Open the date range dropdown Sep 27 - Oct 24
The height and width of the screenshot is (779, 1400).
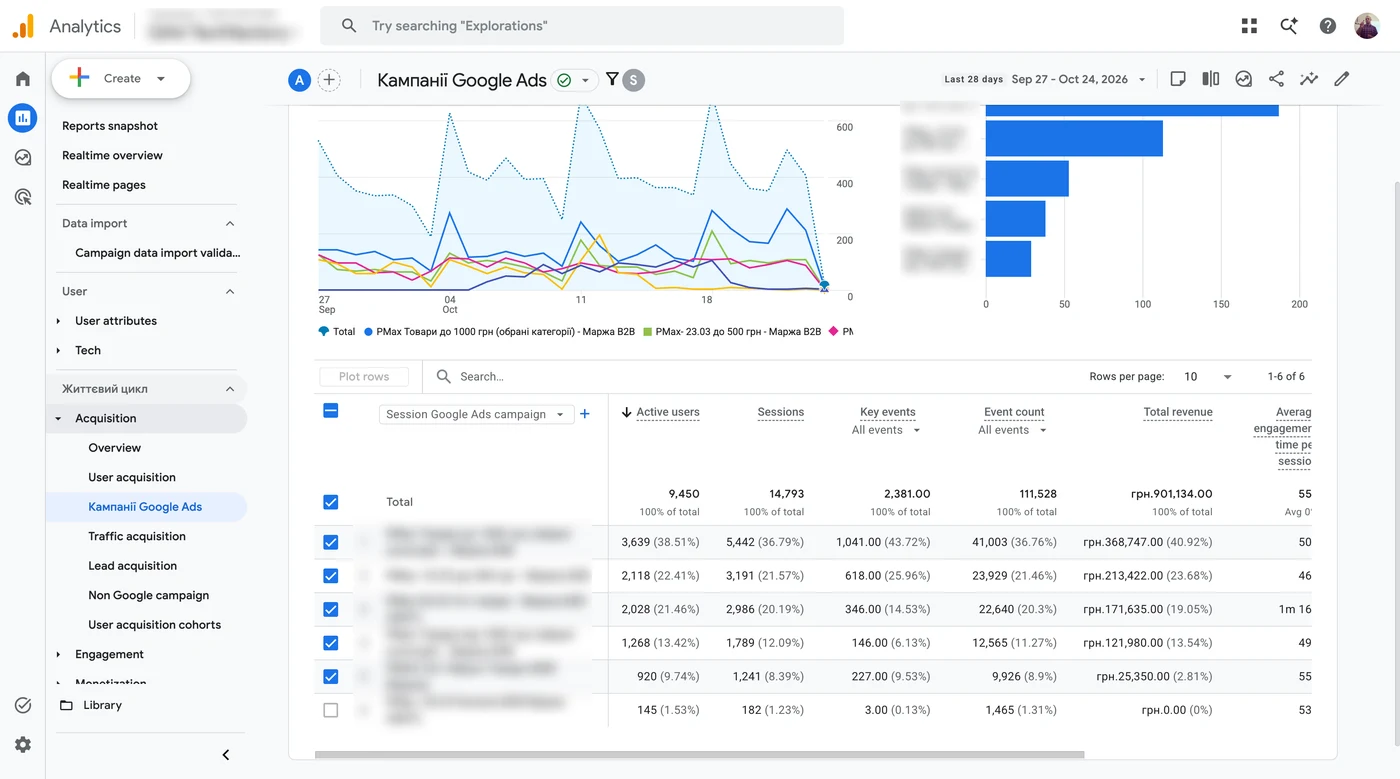point(1078,79)
